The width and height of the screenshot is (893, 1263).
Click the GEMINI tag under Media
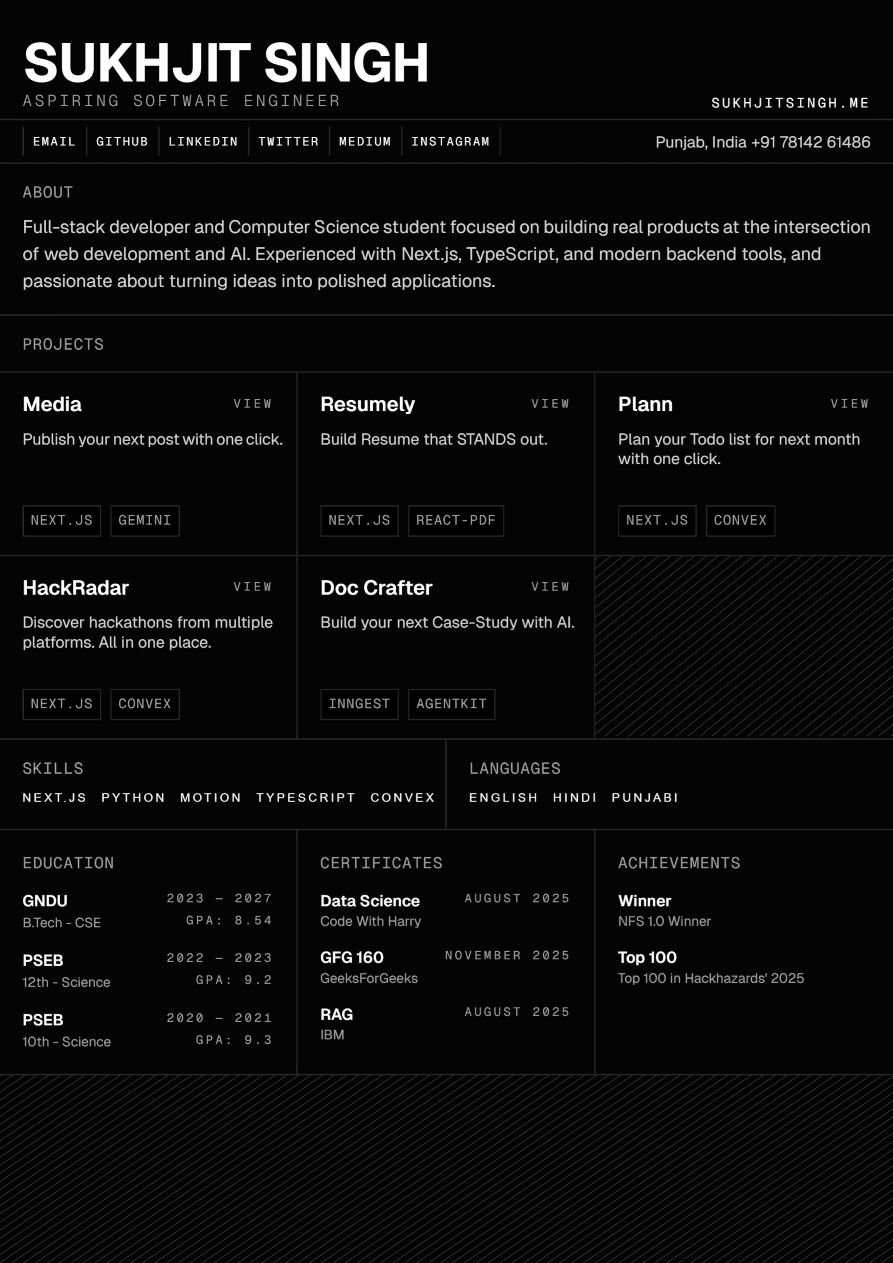pos(145,521)
